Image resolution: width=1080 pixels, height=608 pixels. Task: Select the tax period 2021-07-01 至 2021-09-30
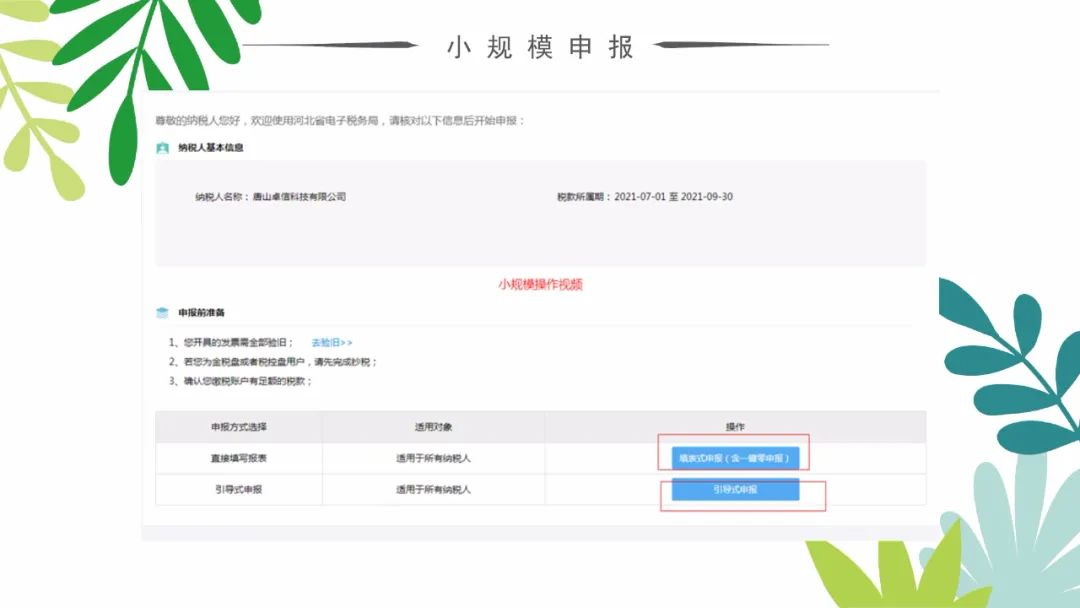673,197
